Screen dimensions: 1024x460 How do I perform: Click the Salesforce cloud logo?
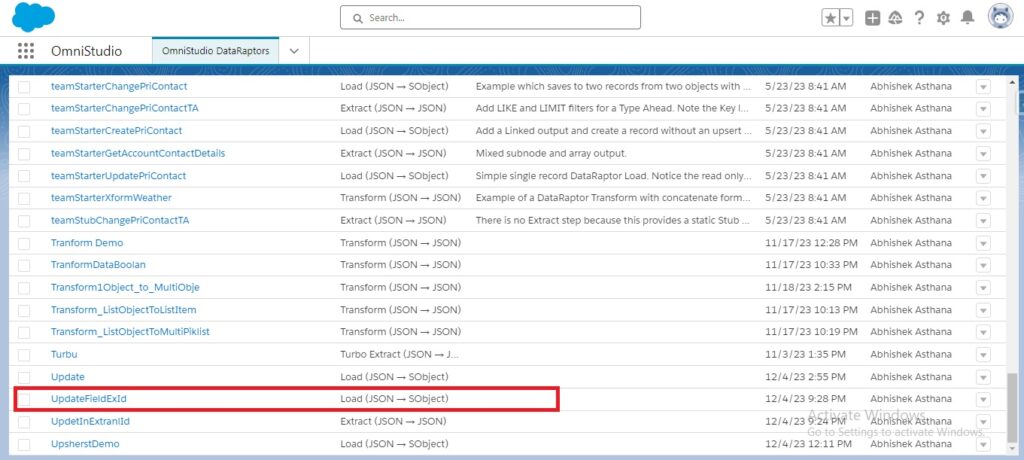(33, 16)
